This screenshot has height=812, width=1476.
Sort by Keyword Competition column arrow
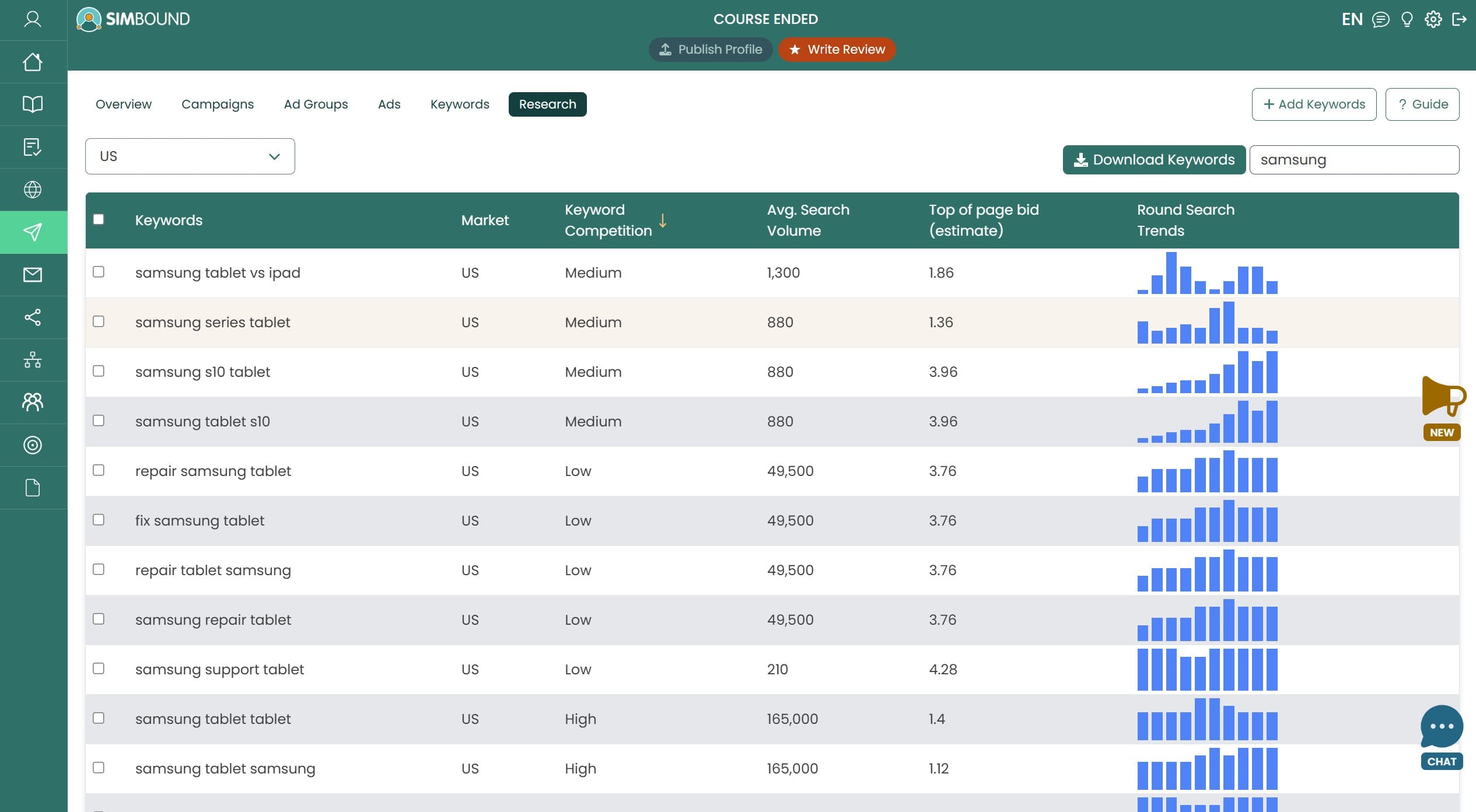coord(663,220)
